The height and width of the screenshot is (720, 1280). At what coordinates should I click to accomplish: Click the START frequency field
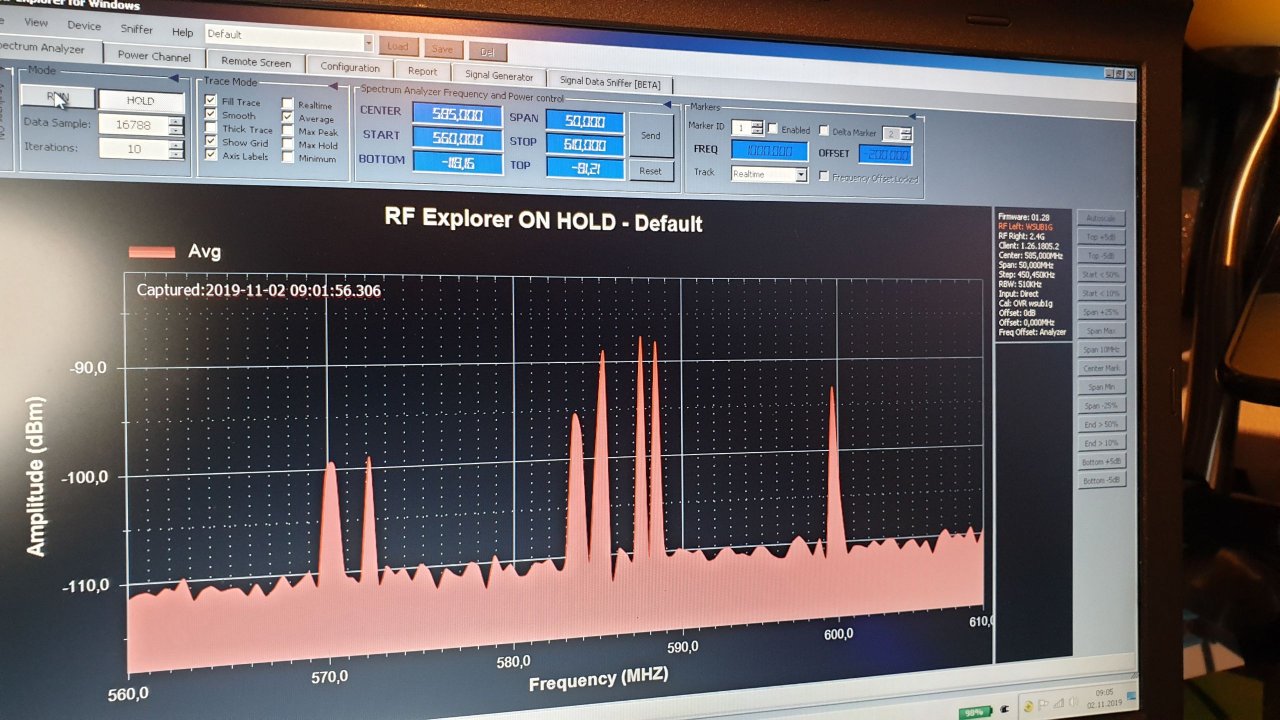coord(457,138)
